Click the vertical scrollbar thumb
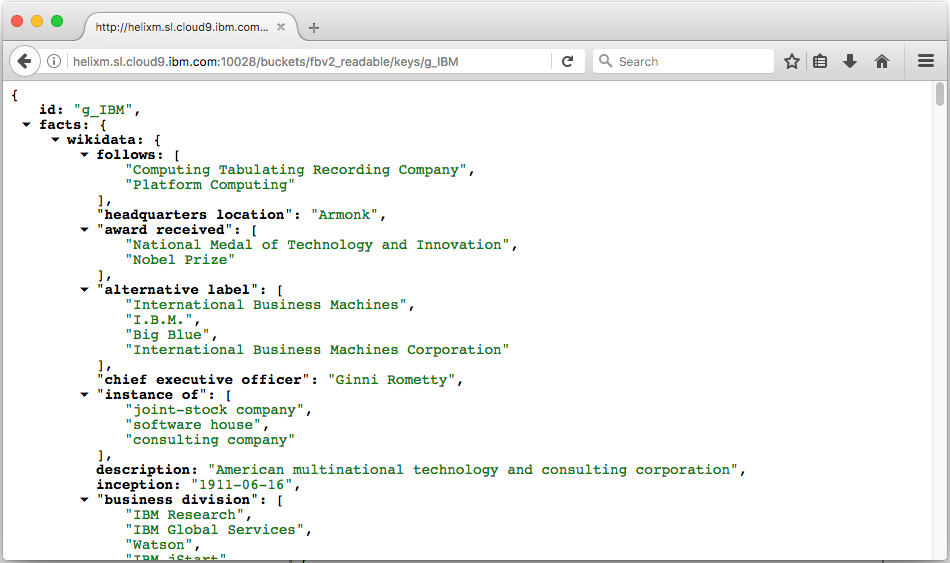Image resolution: width=950 pixels, height=563 pixels. [939, 95]
